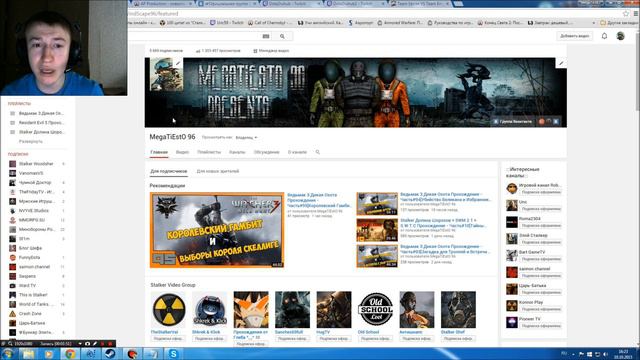
Task: Search the channel with the tab-bar magnifier
Action: tap(318, 152)
